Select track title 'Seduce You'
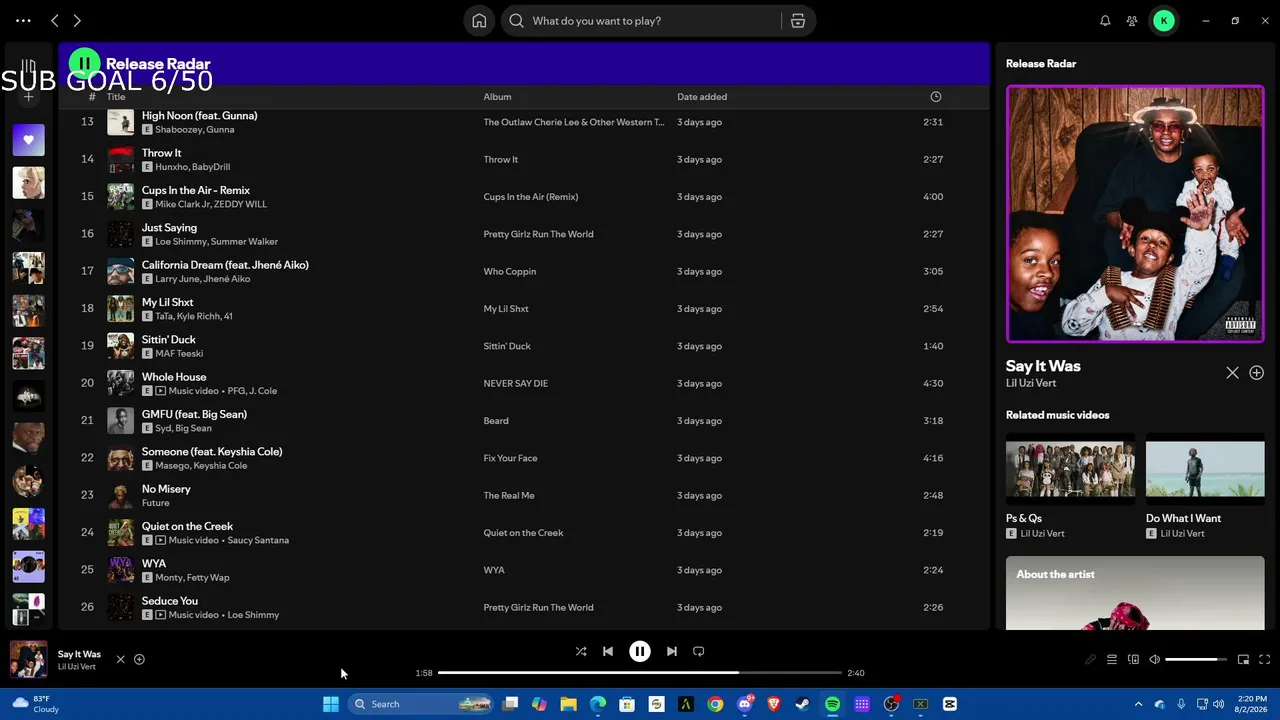 pos(170,601)
